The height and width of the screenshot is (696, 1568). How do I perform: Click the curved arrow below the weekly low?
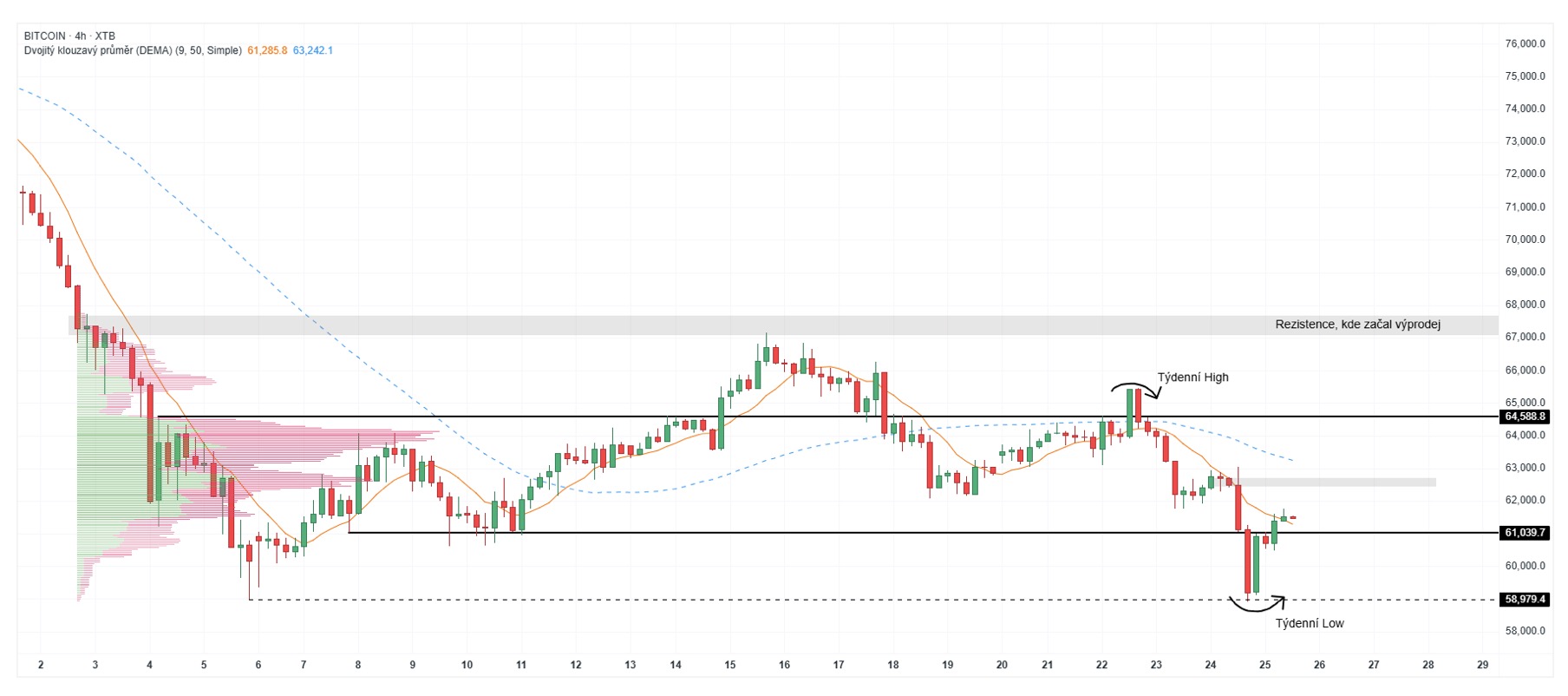(1258, 604)
